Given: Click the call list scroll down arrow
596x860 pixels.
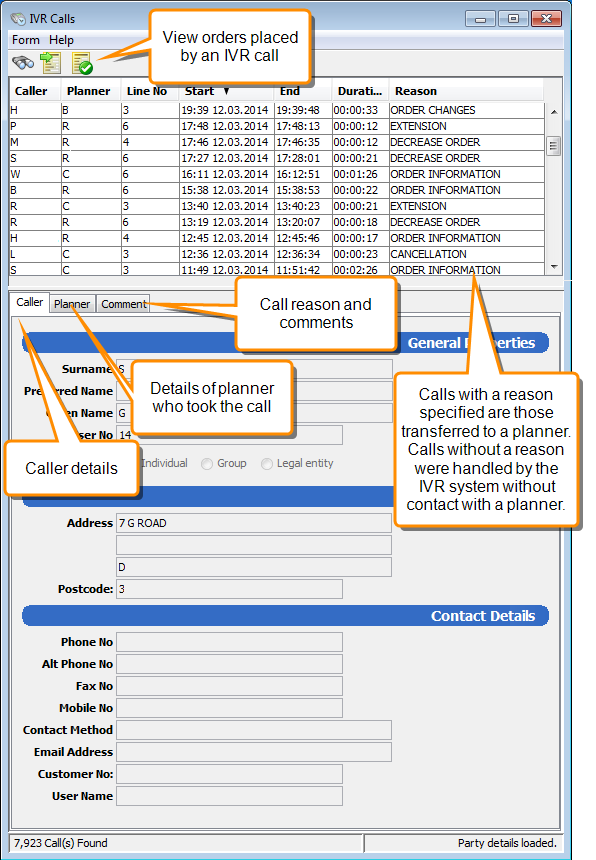Looking at the screenshot, I should 554,267.
